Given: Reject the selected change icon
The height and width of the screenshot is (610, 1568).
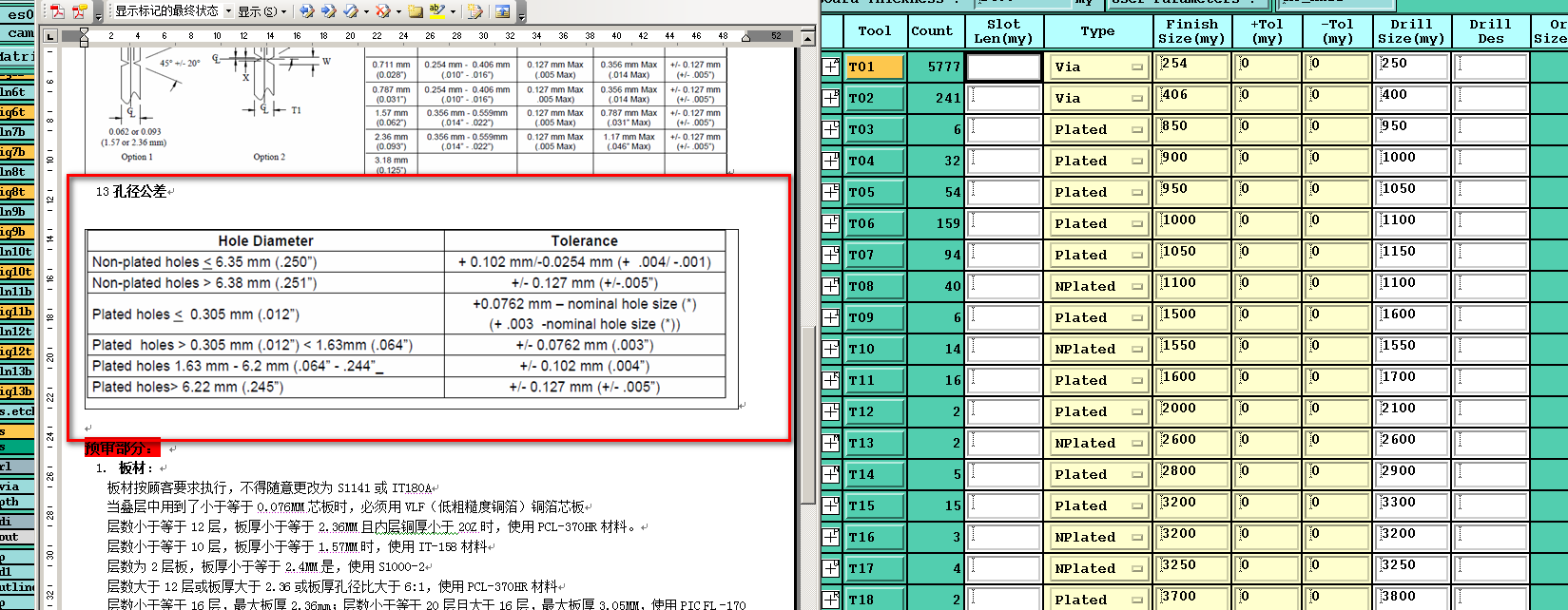Looking at the screenshot, I should point(382,11).
